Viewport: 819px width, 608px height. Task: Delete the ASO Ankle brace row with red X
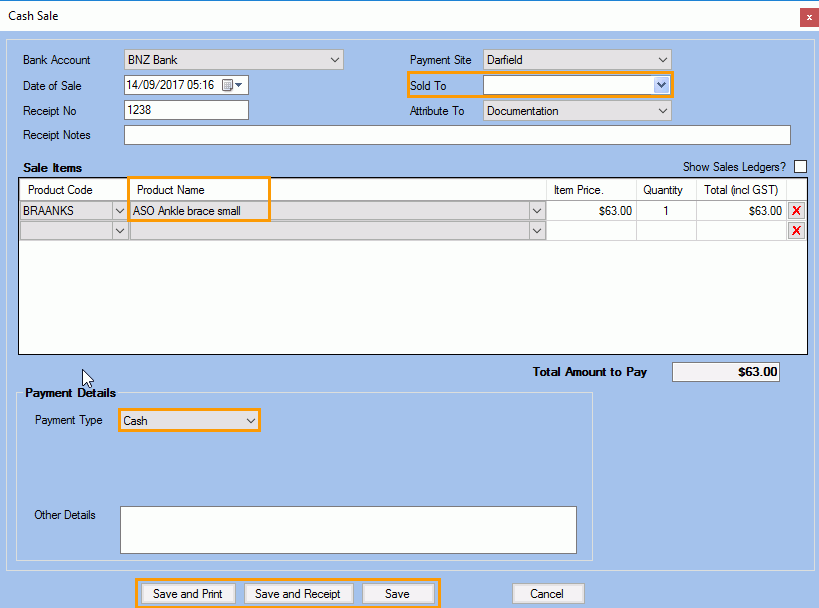point(796,211)
